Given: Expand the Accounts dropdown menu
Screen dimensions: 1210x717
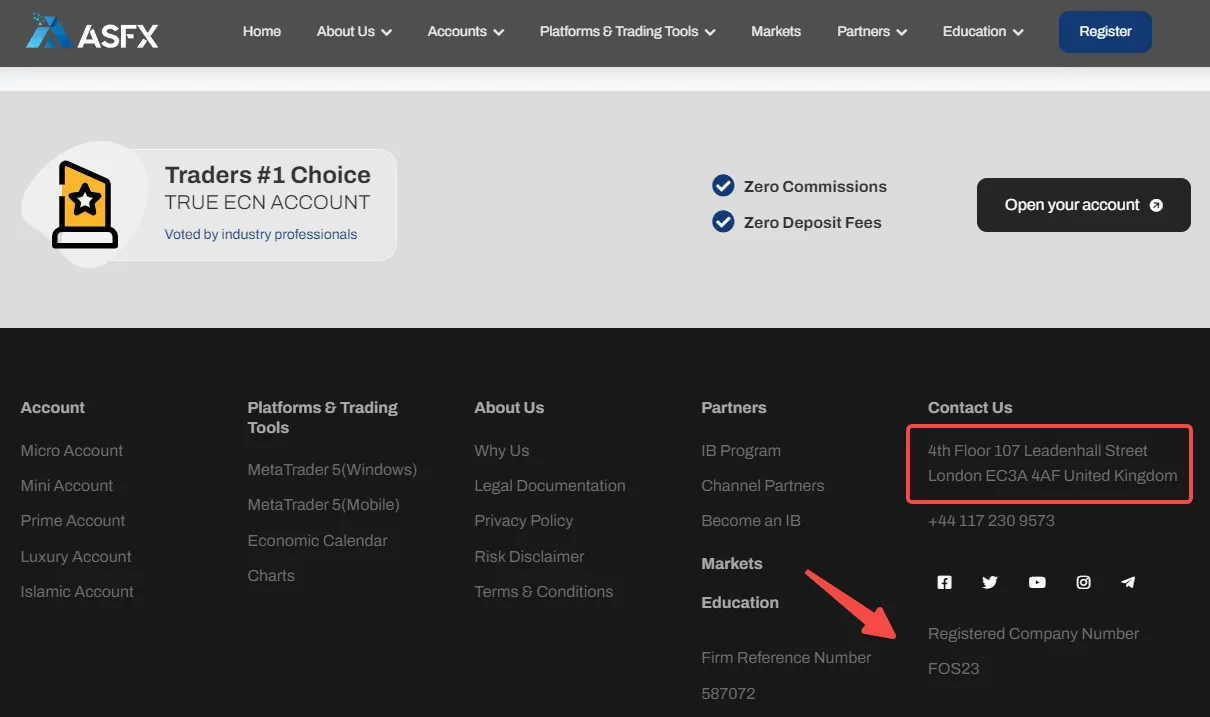Looking at the screenshot, I should click(x=466, y=32).
